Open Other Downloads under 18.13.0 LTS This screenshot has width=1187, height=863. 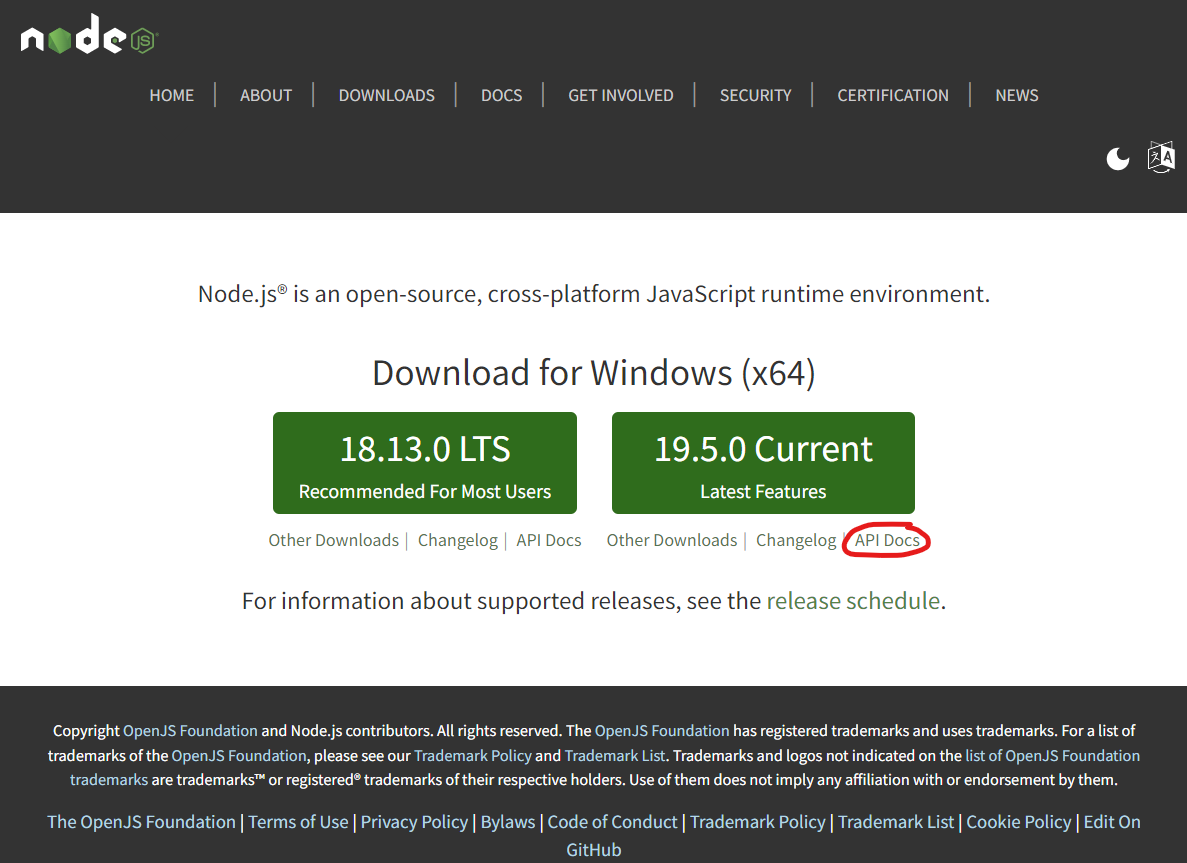point(333,540)
